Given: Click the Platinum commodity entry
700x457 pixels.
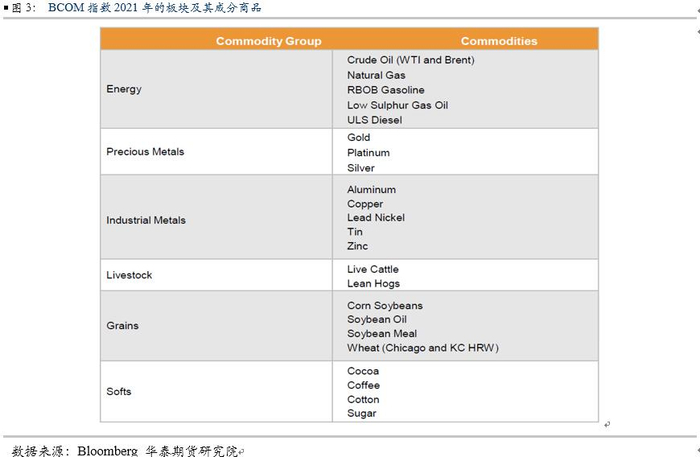Looking at the screenshot, I should tap(368, 153).
